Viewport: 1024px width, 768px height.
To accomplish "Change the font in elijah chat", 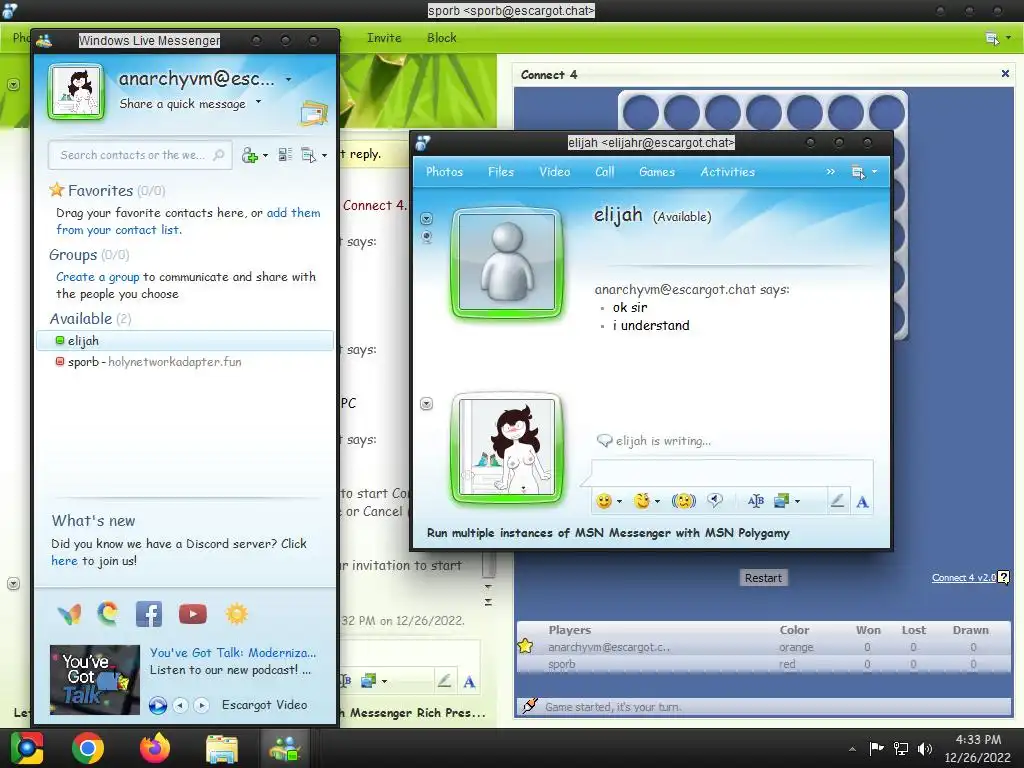I will coord(862,502).
